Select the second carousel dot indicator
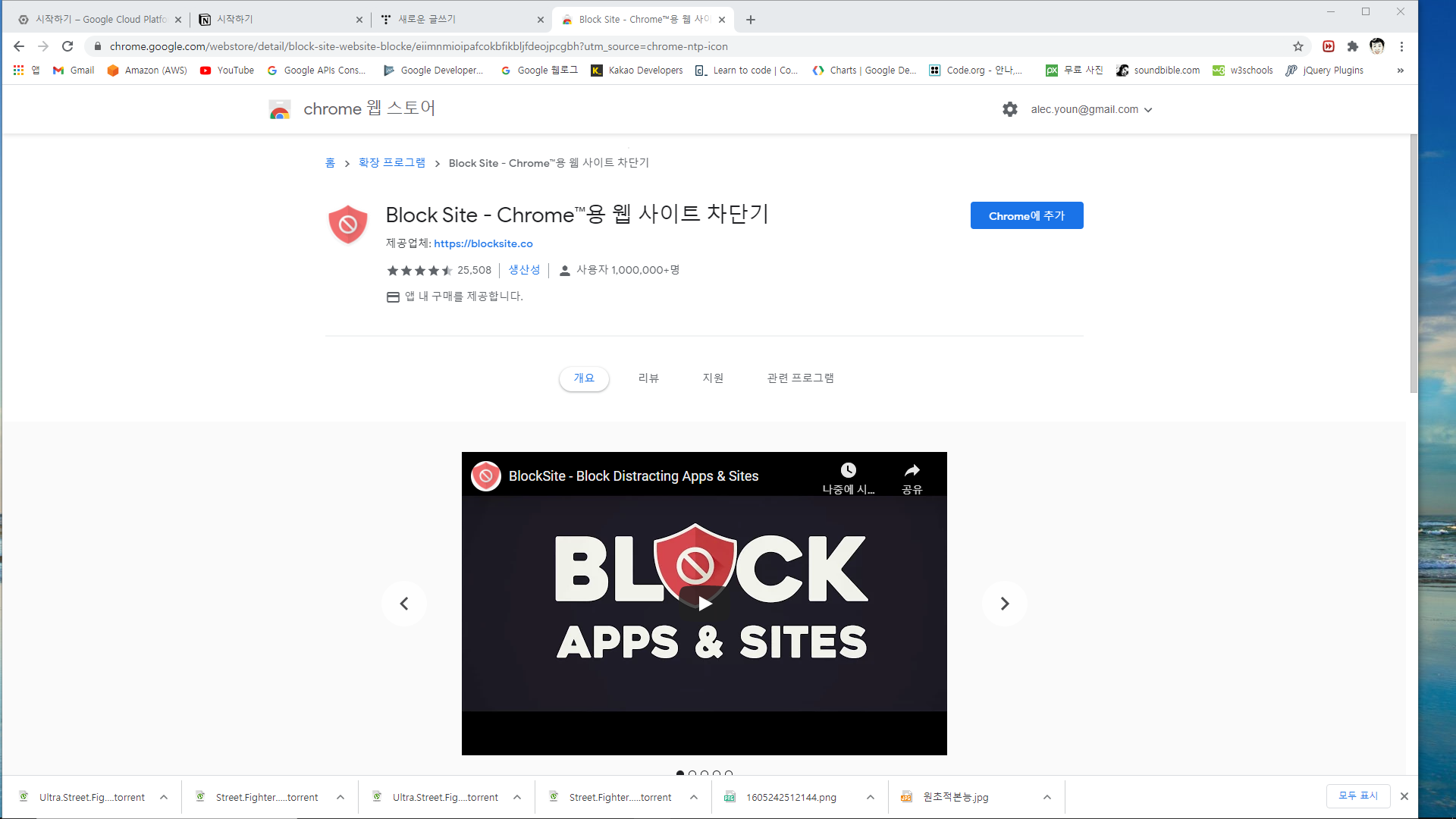1456x819 pixels. (692, 773)
